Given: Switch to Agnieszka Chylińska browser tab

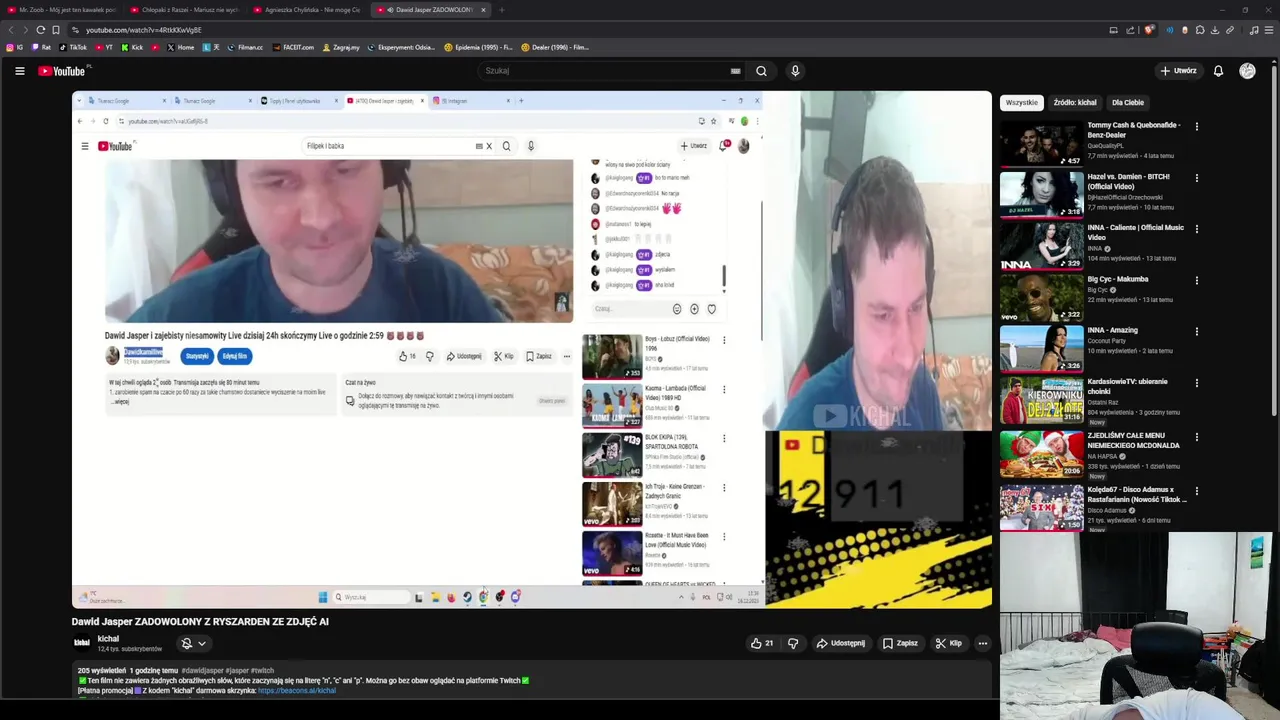Looking at the screenshot, I should point(308,10).
